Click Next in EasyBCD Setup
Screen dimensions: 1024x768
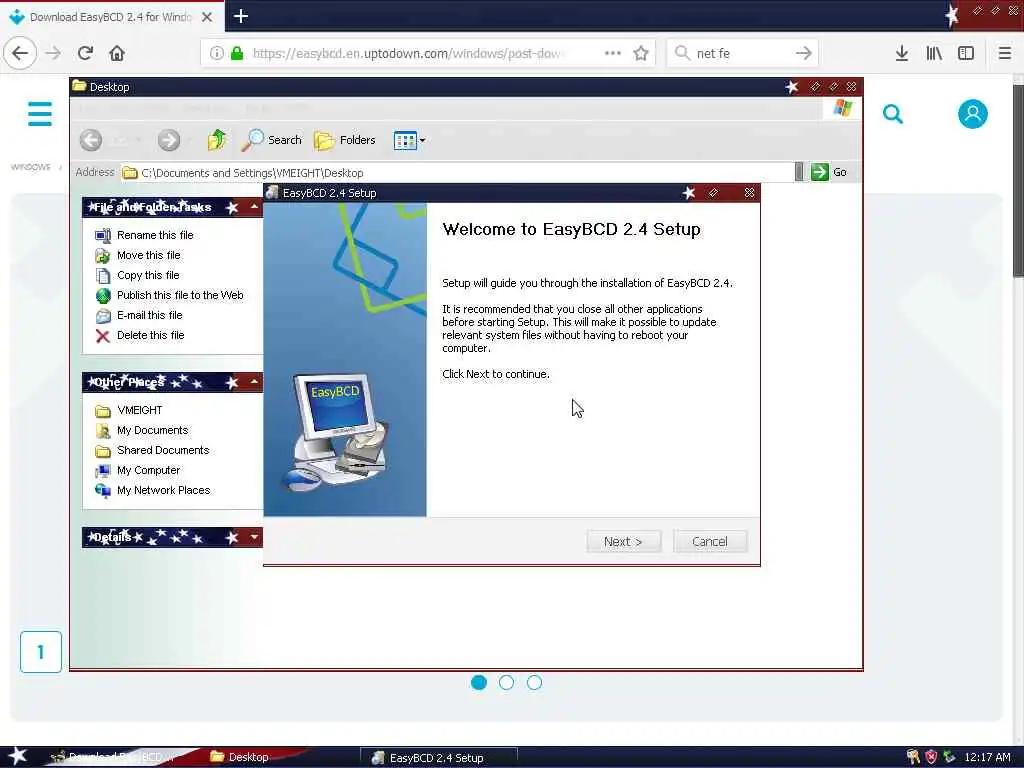pos(624,541)
